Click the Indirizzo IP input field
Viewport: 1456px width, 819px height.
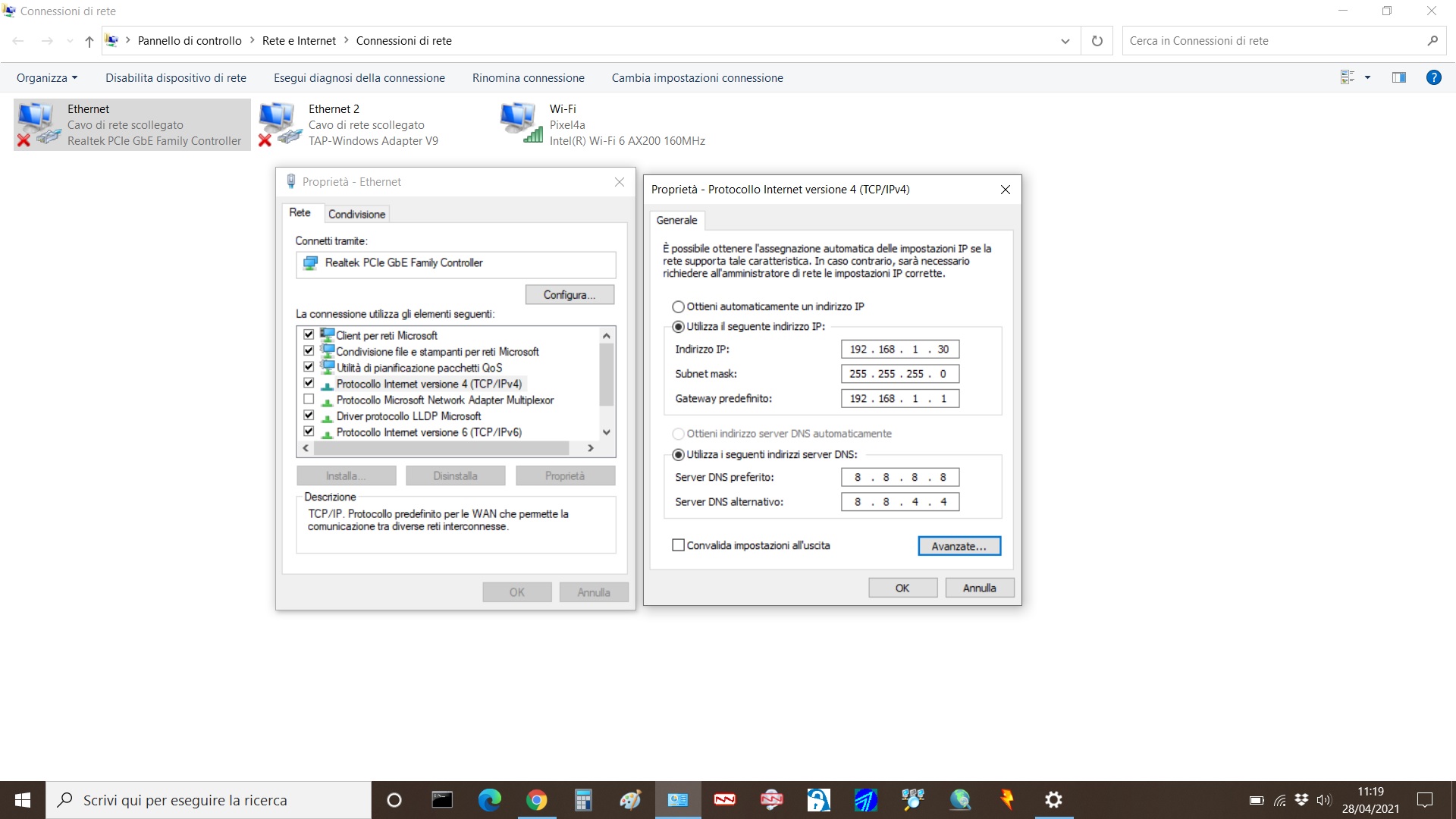pyautogui.click(x=899, y=350)
